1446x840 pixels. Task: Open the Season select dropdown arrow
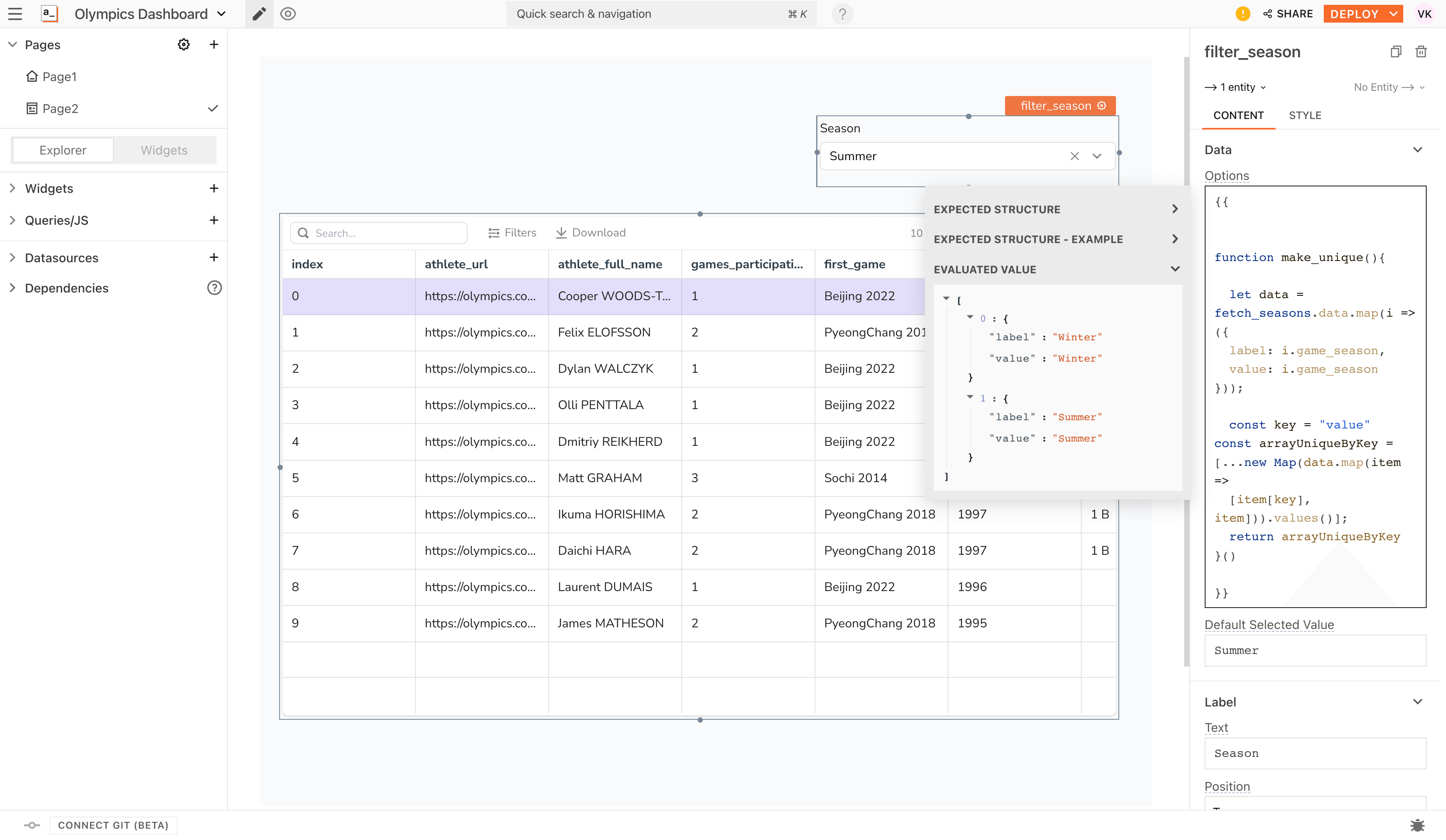(x=1097, y=156)
